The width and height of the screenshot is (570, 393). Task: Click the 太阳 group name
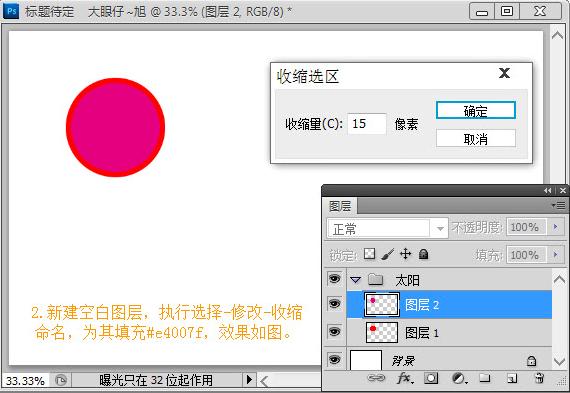(x=407, y=280)
